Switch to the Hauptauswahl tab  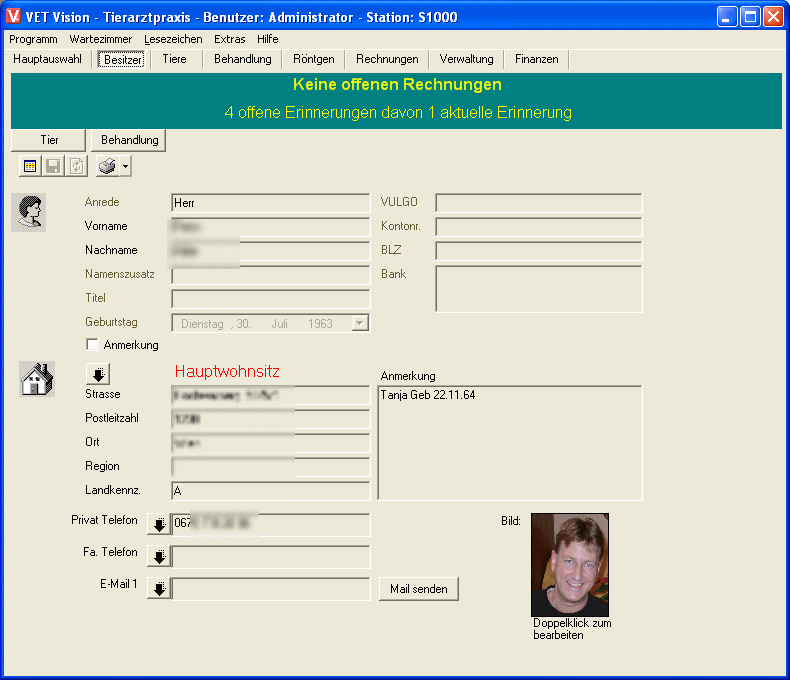[x=47, y=59]
